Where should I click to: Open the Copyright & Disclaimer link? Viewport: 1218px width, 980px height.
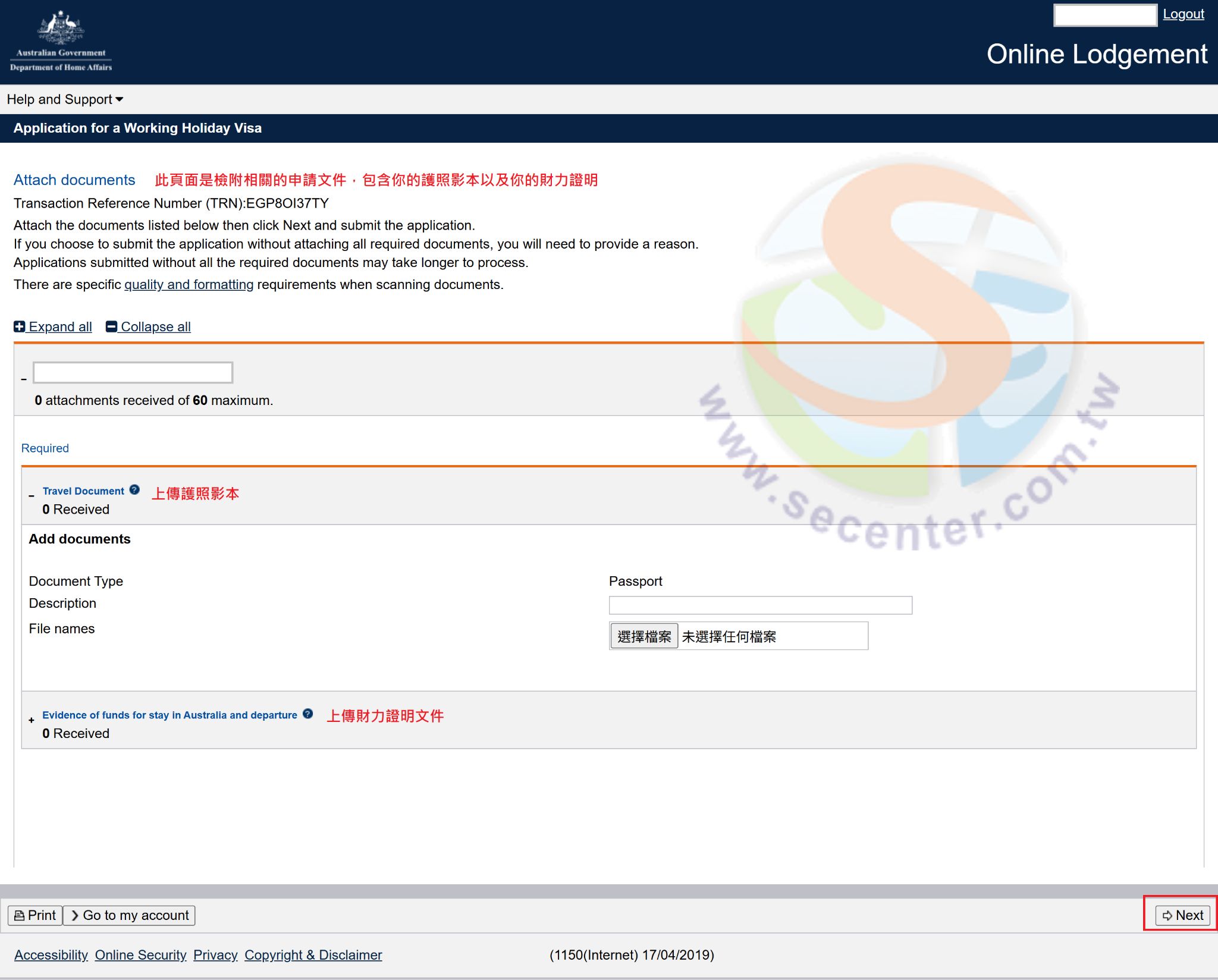[x=313, y=955]
